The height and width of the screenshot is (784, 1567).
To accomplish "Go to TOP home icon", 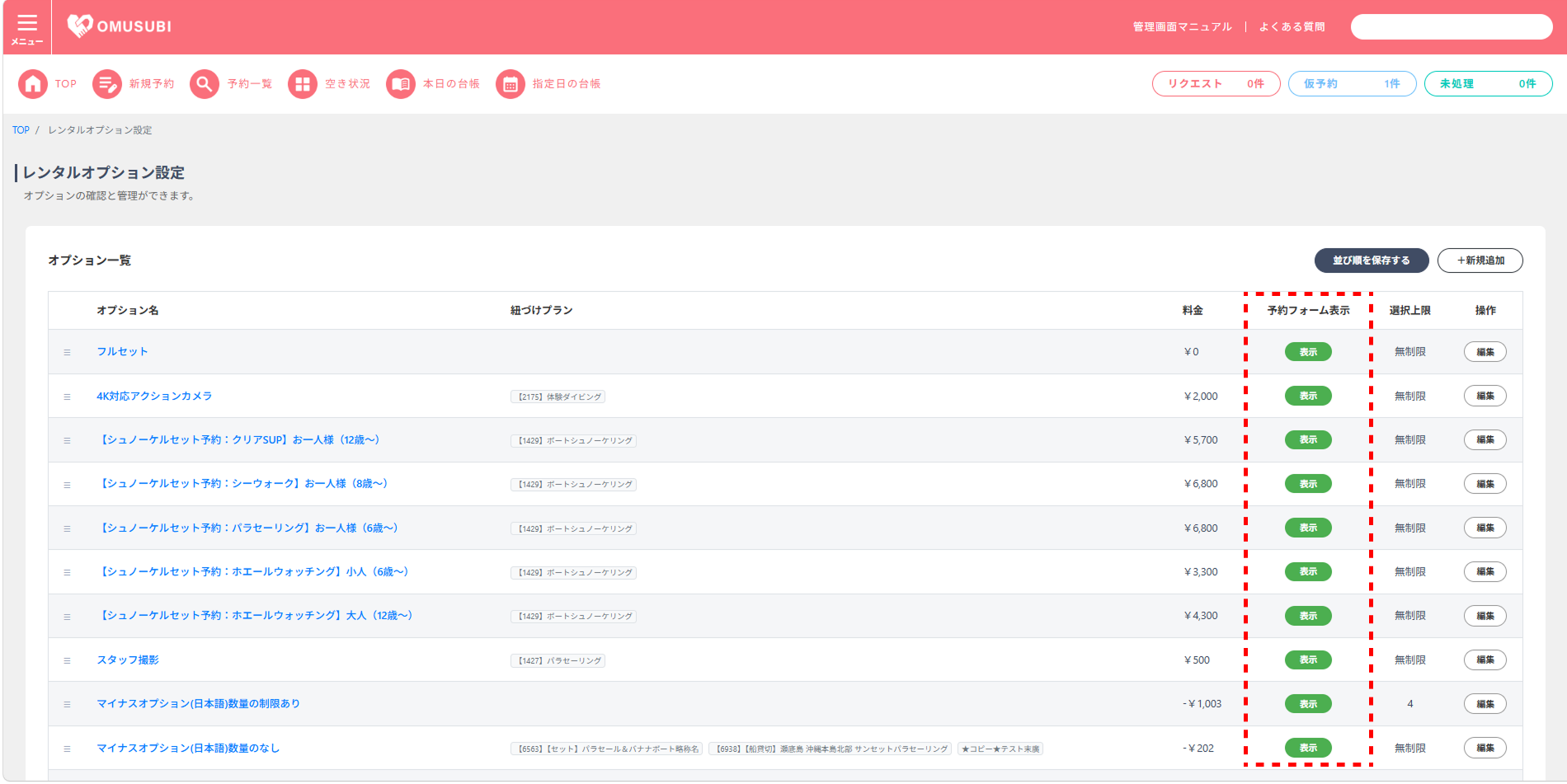I will click(33, 84).
